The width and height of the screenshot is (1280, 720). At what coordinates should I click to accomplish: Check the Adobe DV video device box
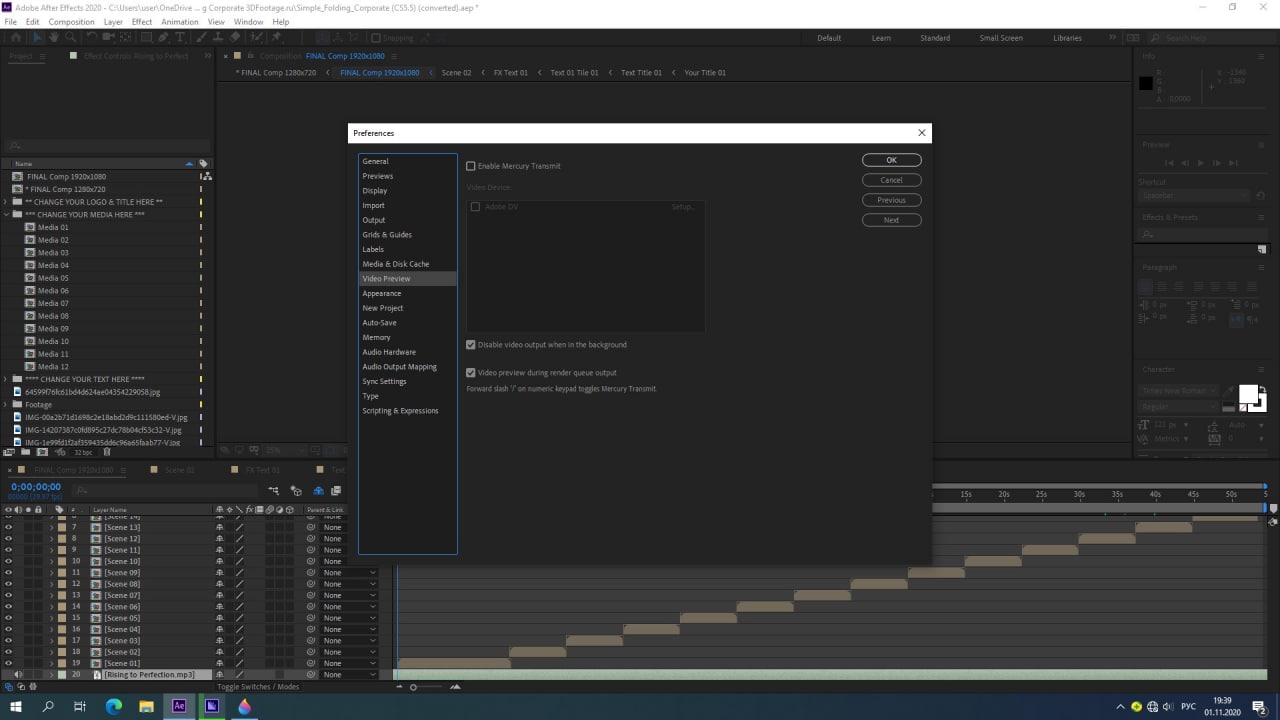coord(475,207)
